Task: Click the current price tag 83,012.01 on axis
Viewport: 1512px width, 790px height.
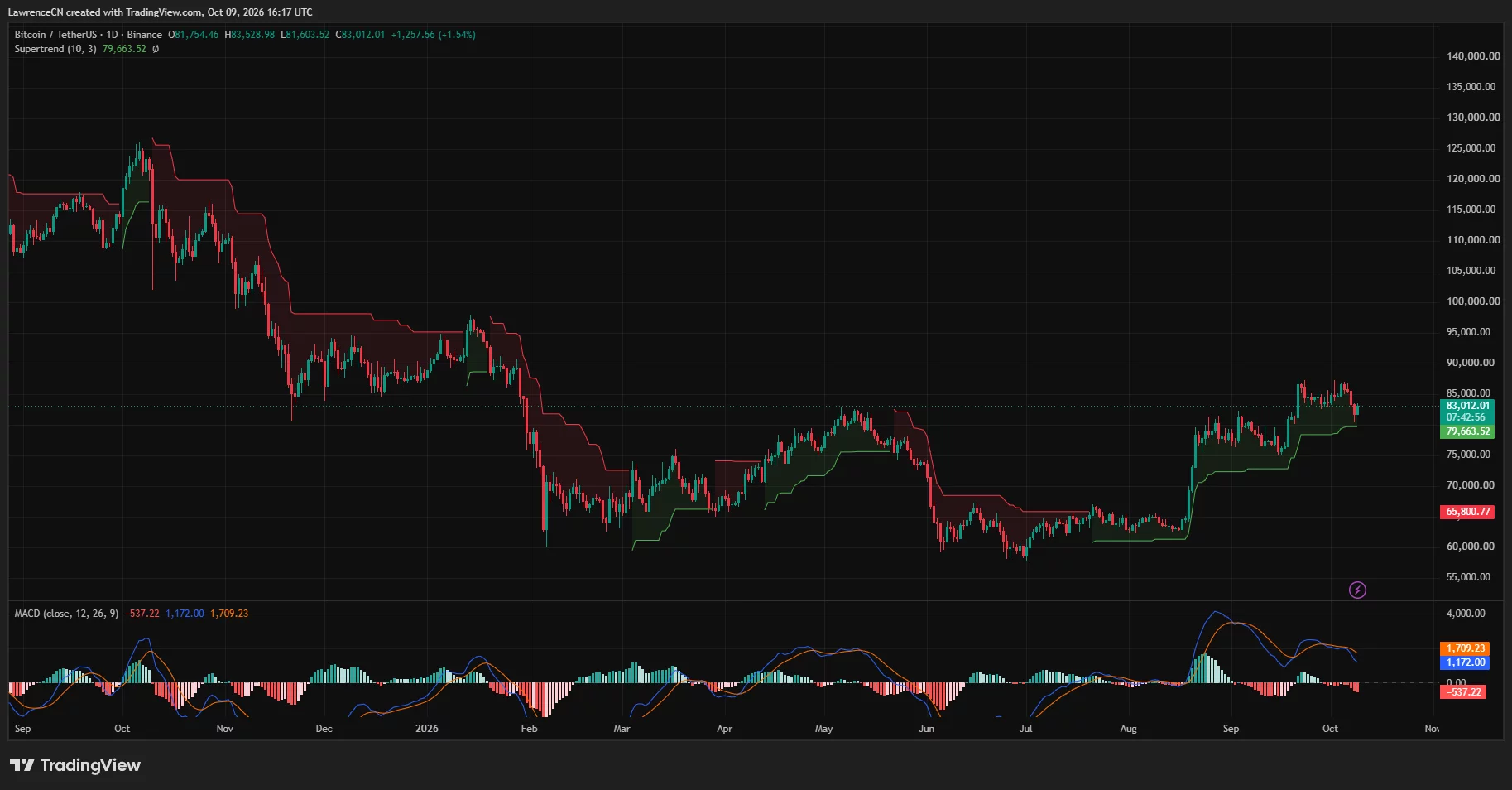Action: point(1467,406)
